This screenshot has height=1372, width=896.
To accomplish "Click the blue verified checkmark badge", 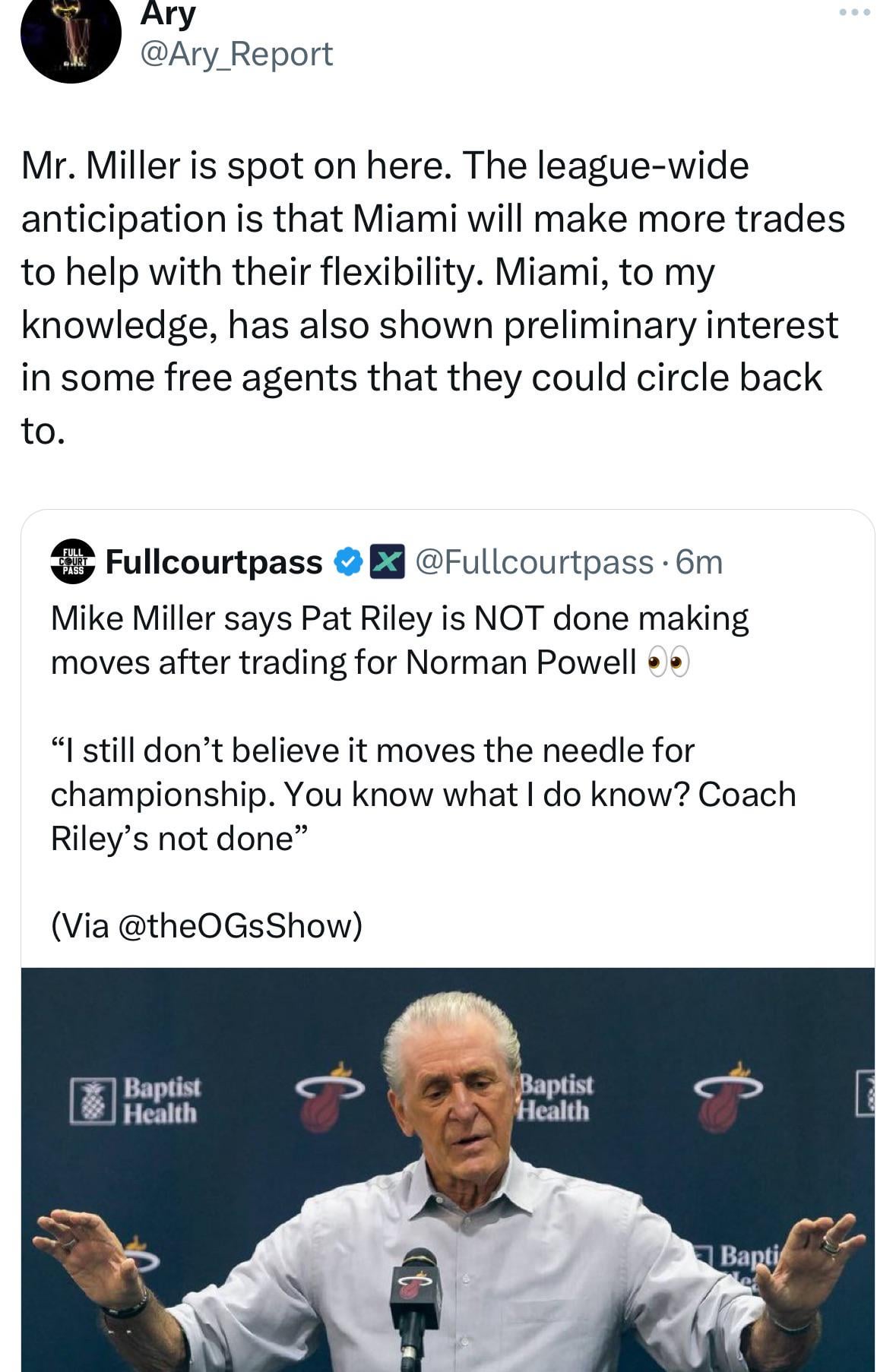I will click(349, 562).
